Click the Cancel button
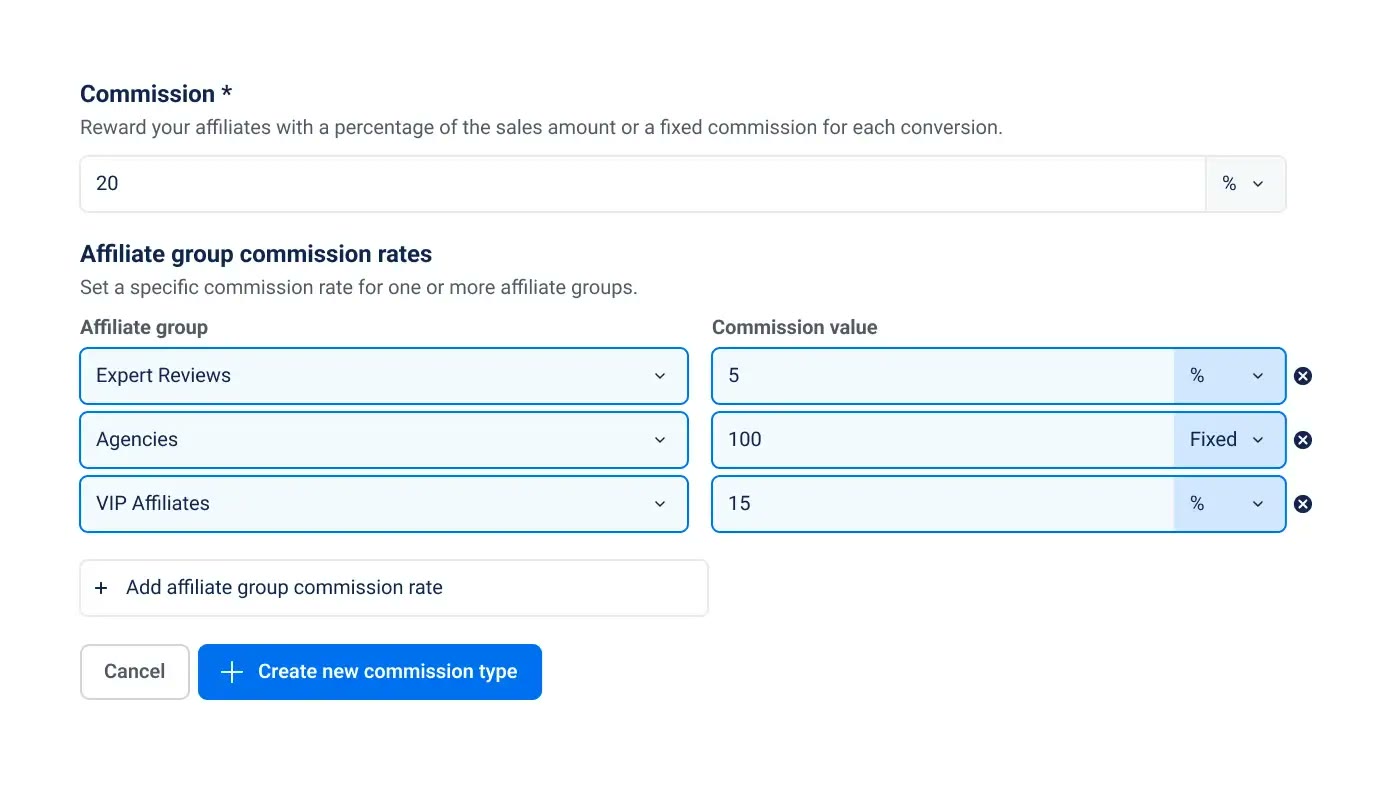 (x=135, y=672)
